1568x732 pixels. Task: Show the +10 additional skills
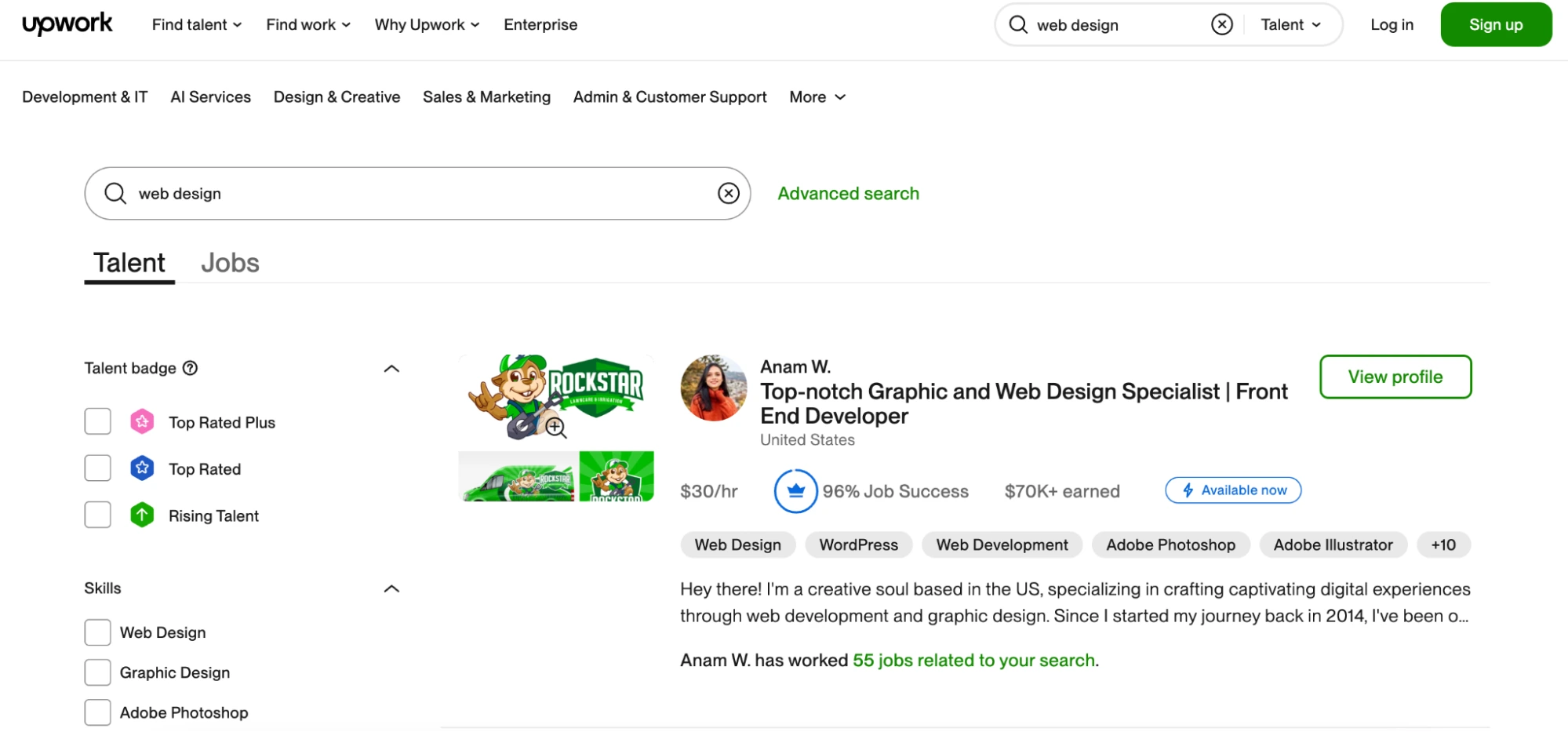pyautogui.click(x=1443, y=544)
